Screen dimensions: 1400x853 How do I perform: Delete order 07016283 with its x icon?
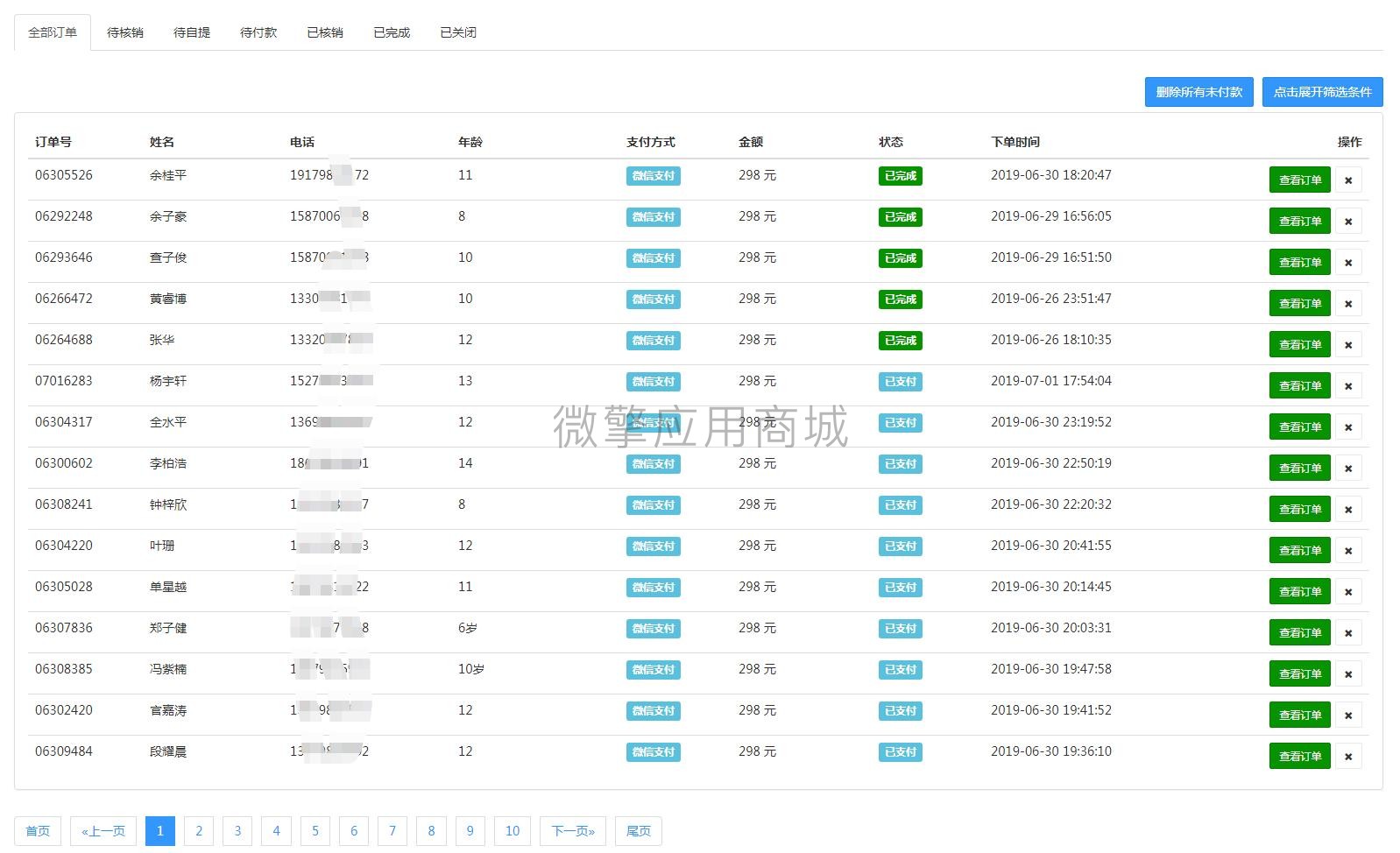pyautogui.click(x=1348, y=385)
